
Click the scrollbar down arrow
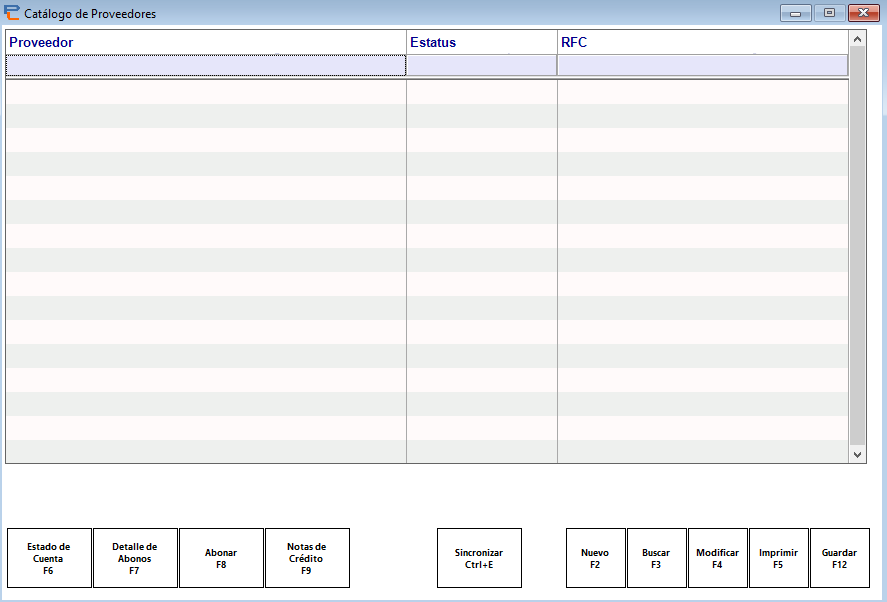[x=857, y=454]
